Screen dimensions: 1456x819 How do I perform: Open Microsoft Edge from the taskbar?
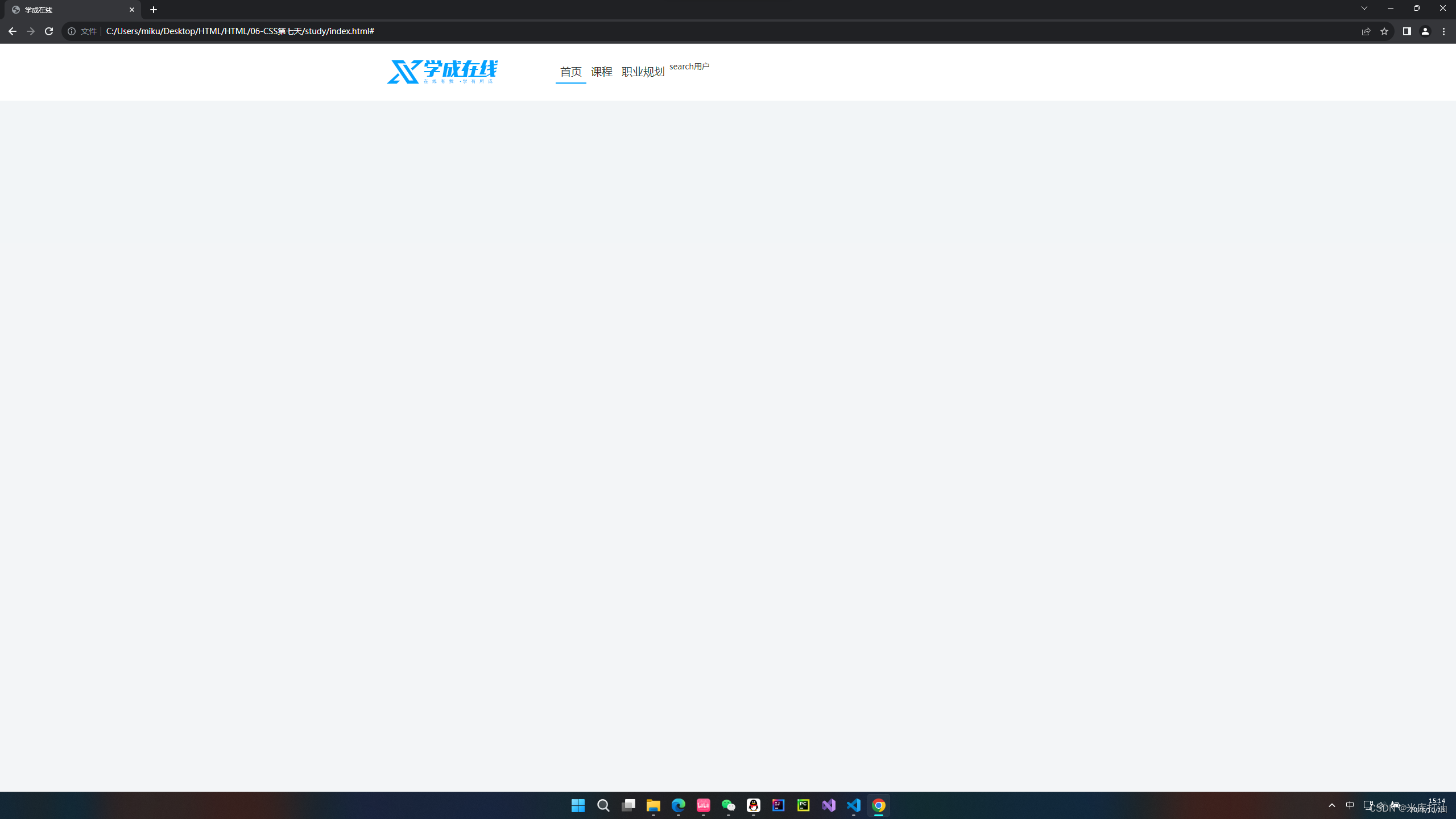click(678, 805)
